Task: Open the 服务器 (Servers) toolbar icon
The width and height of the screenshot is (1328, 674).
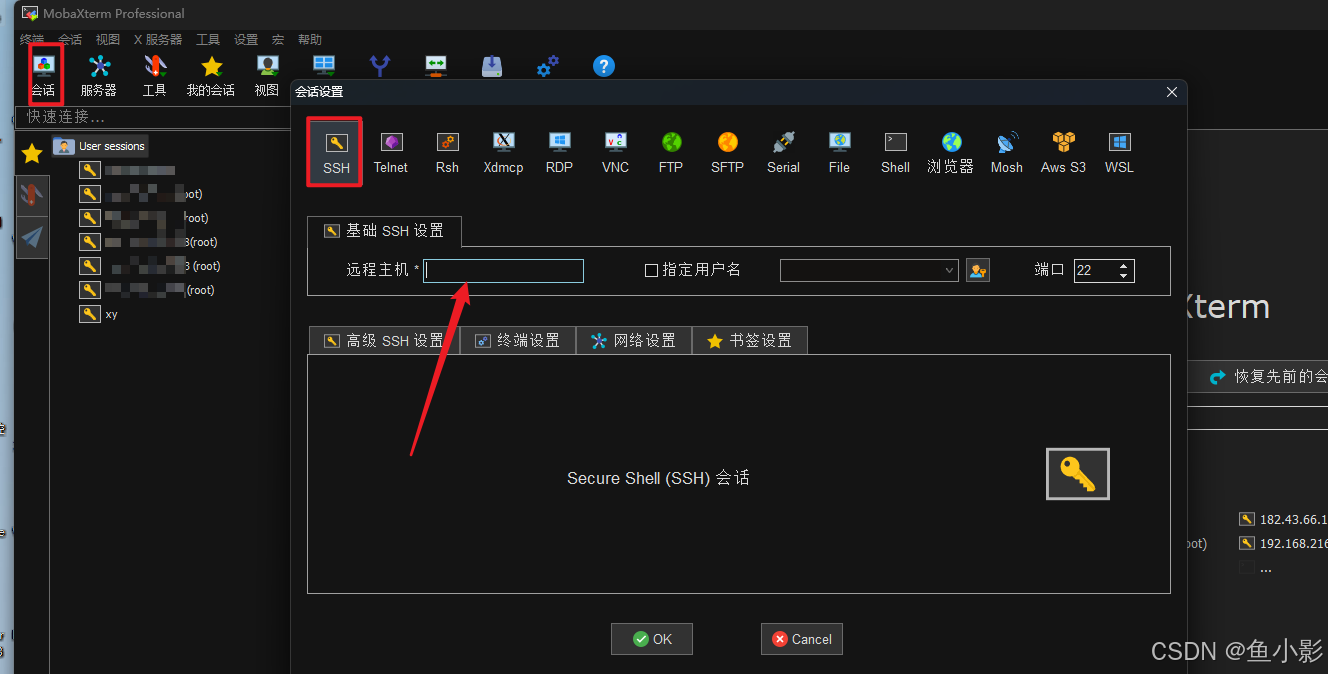Action: 98,76
